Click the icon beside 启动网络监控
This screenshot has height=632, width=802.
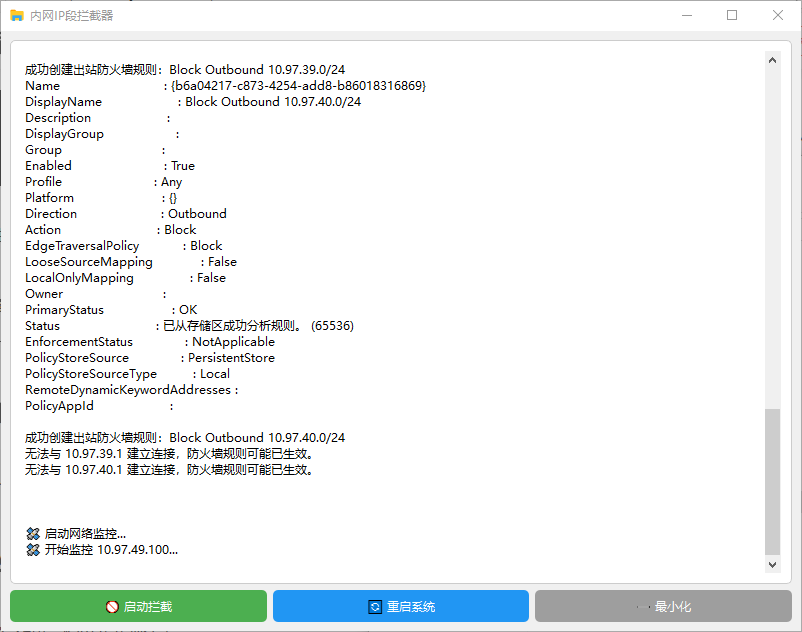(x=33, y=534)
